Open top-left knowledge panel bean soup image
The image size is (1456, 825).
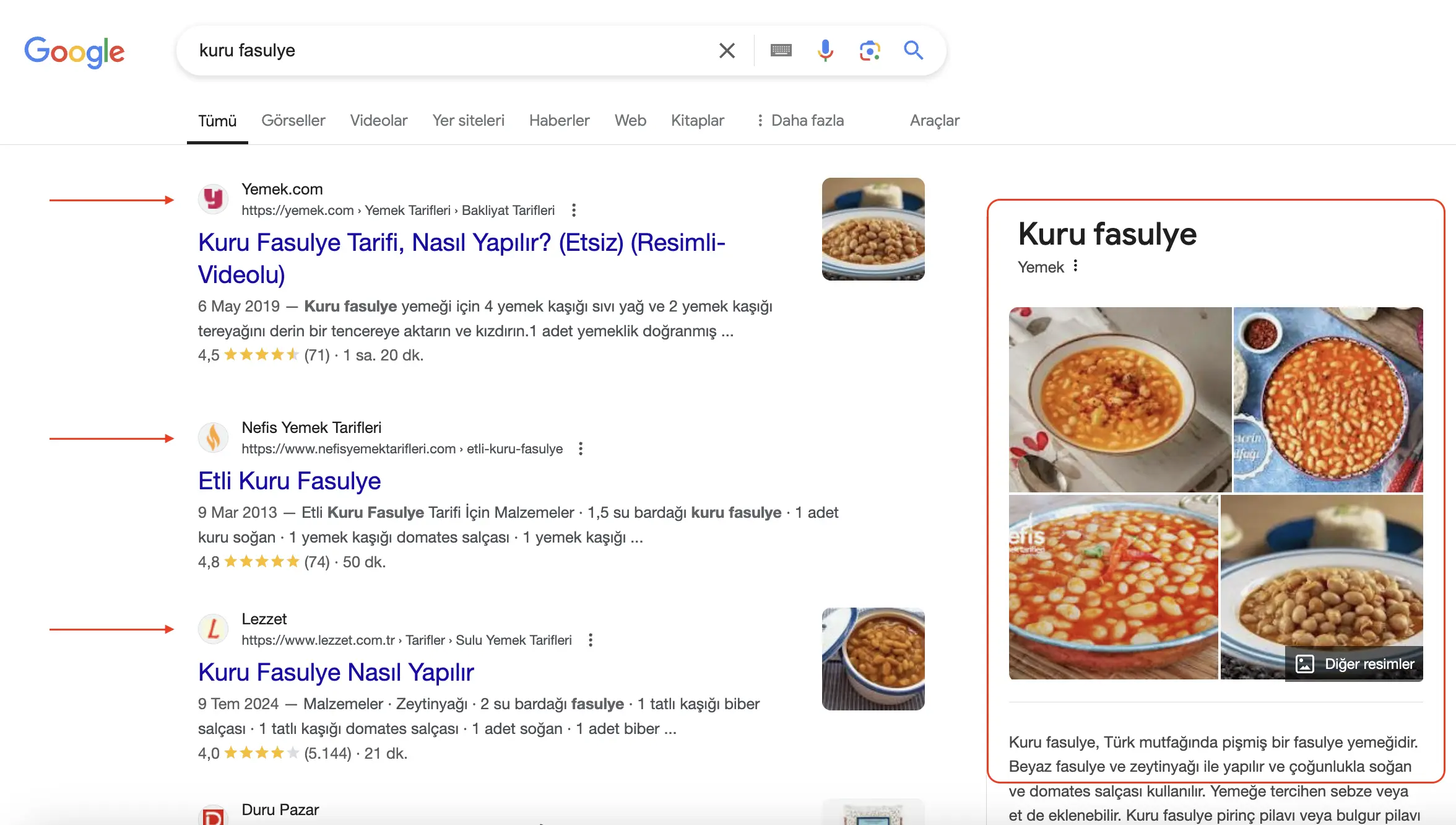(1120, 399)
